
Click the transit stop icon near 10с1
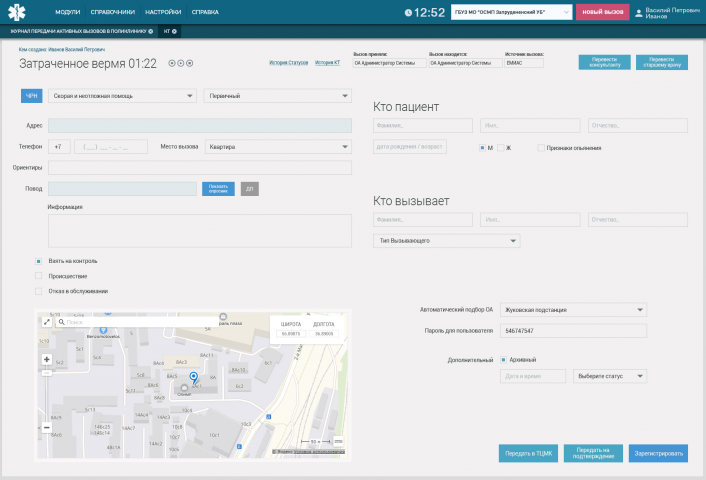tap(239, 447)
